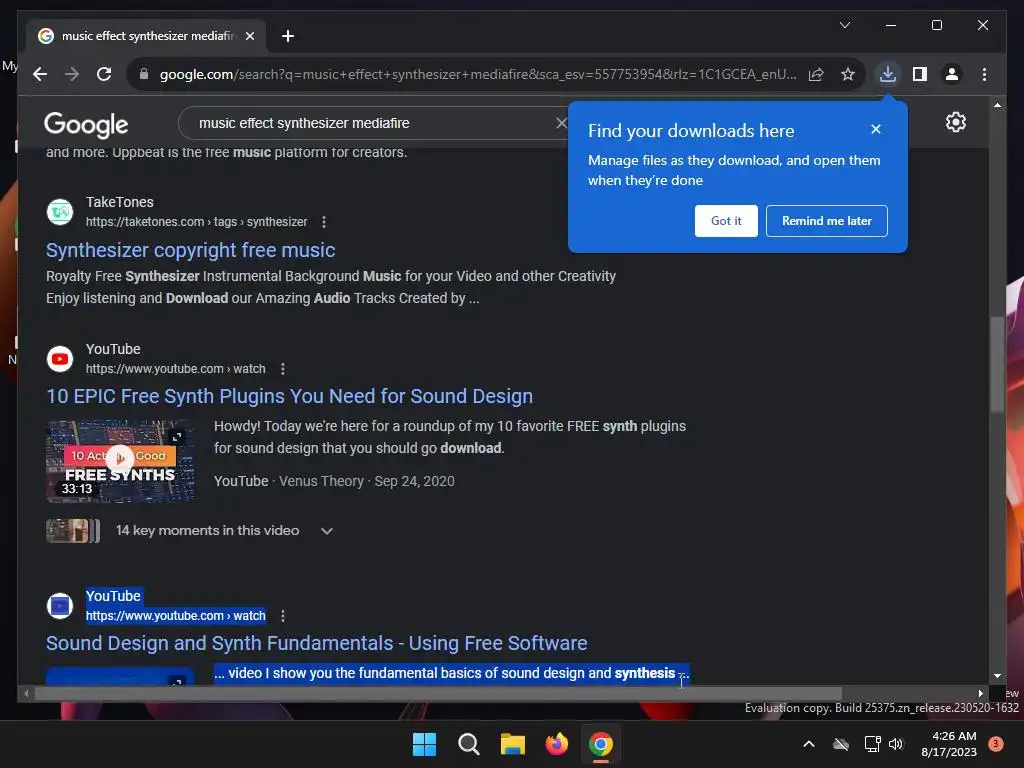Click the red YouTube favicon of the first YouTube result

pos(60,359)
